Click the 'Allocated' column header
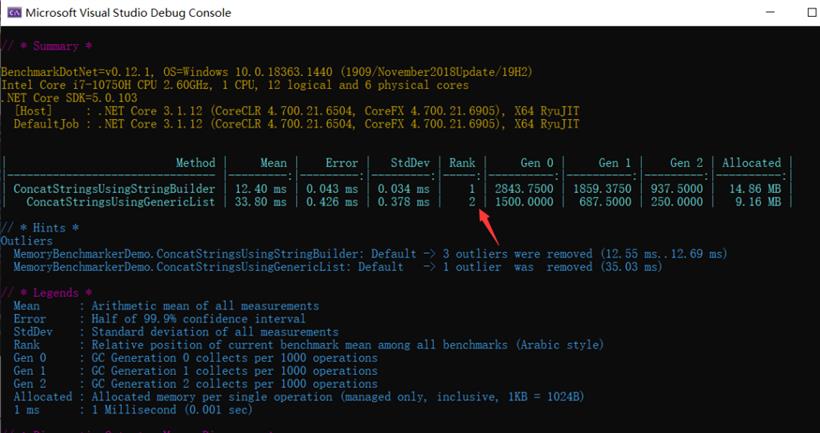The width and height of the screenshot is (820, 433). pos(752,163)
